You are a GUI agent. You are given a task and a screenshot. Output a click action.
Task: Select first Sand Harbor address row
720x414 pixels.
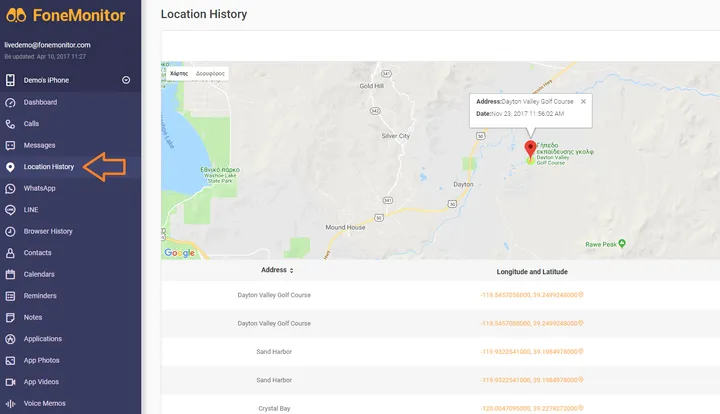point(274,352)
